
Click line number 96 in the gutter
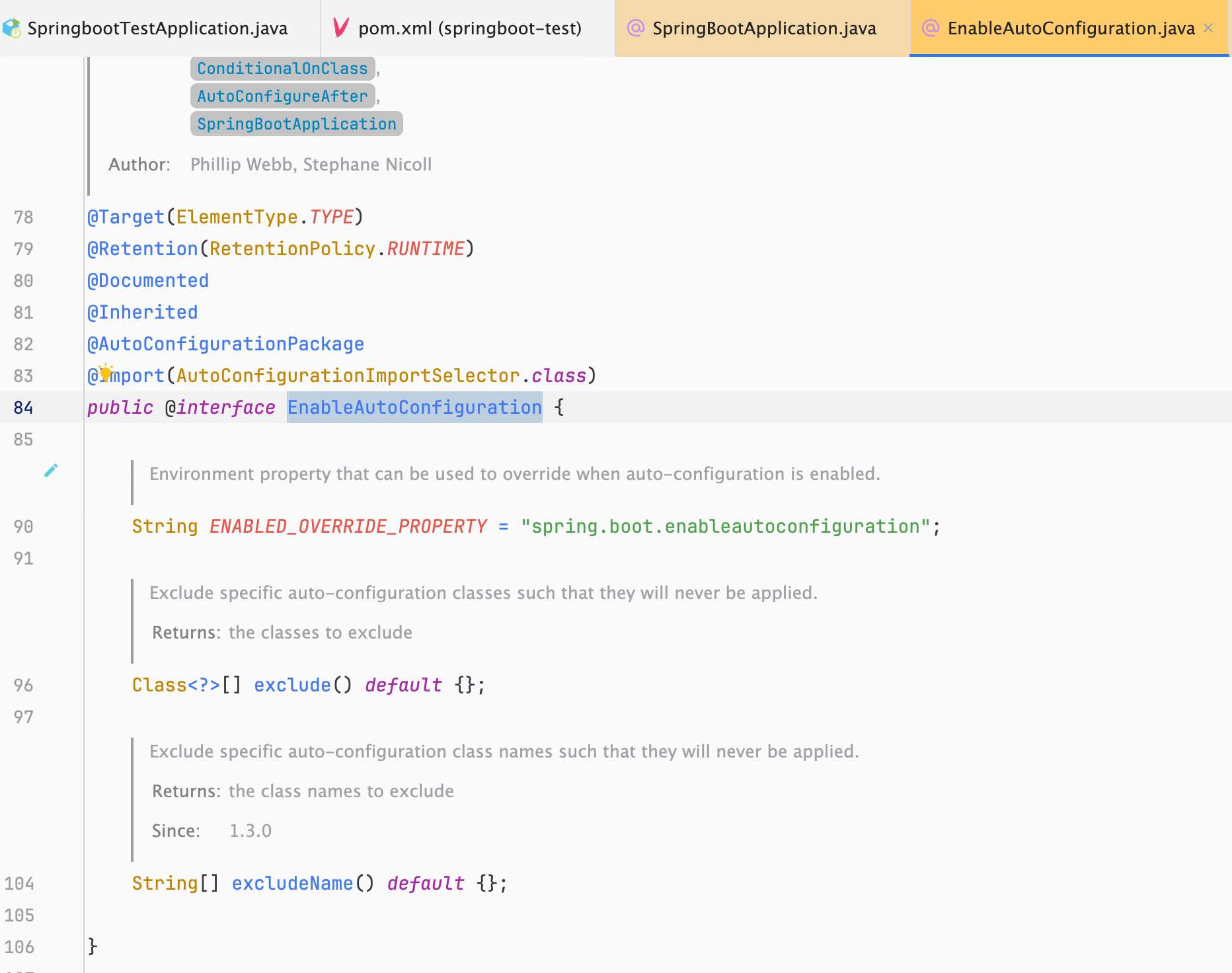click(23, 685)
